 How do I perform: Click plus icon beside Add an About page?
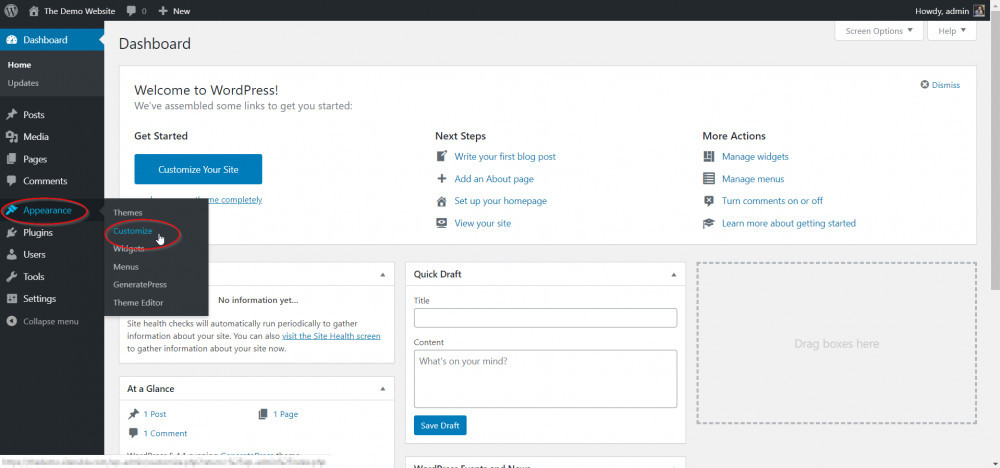pyautogui.click(x=441, y=179)
